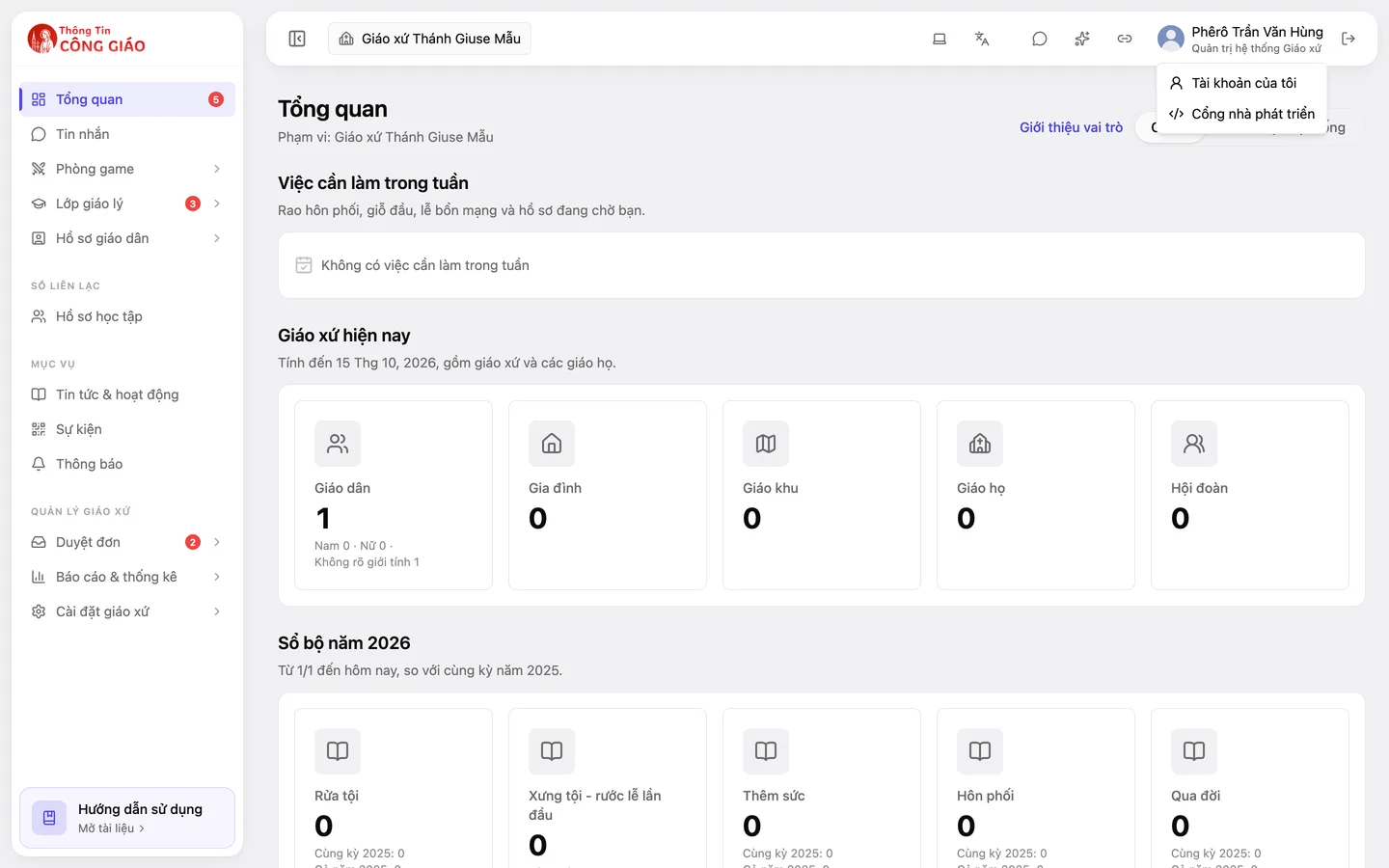Click the book icon on the Rửa tội card
Viewport: 1389px width, 868px height.
point(338,751)
